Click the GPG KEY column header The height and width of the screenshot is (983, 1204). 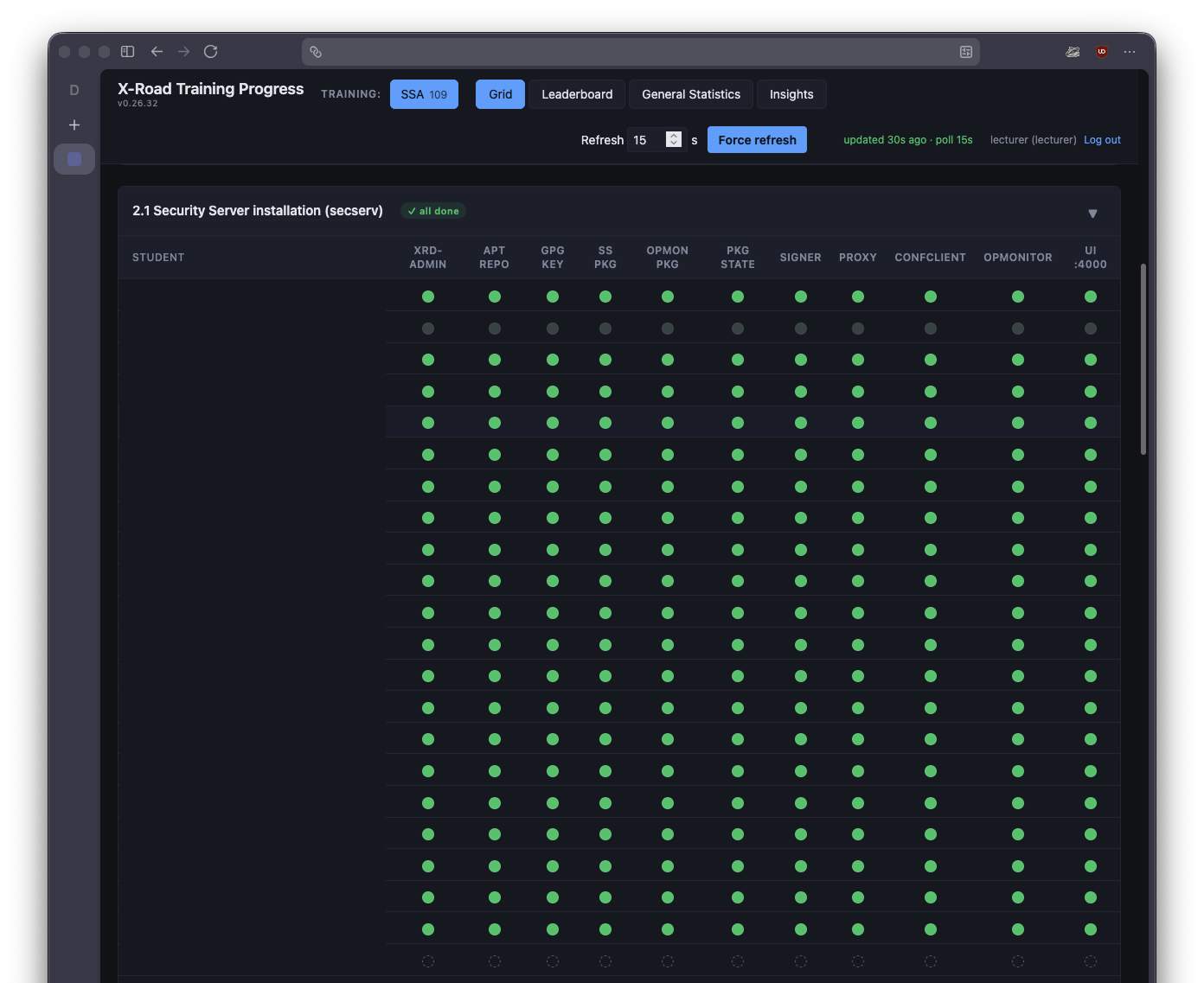553,258
